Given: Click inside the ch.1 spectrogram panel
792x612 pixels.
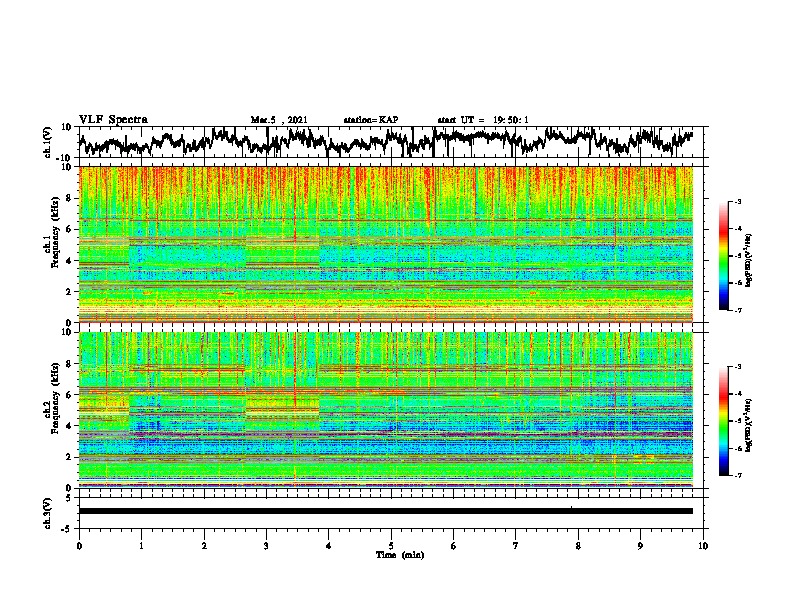Looking at the screenshot, I should (x=386, y=244).
